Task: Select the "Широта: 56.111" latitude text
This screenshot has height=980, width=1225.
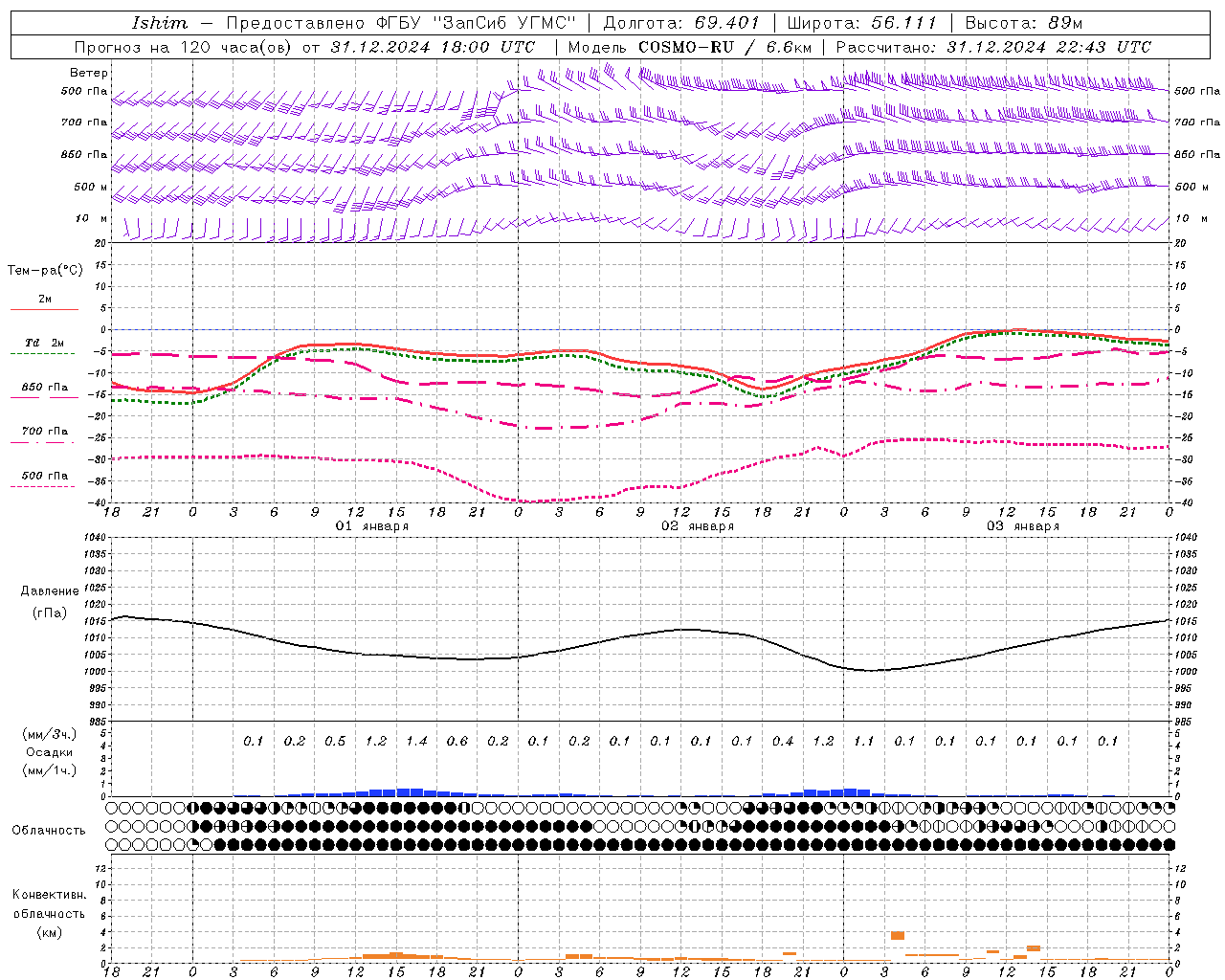Action: pyautogui.click(x=862, y=23)
